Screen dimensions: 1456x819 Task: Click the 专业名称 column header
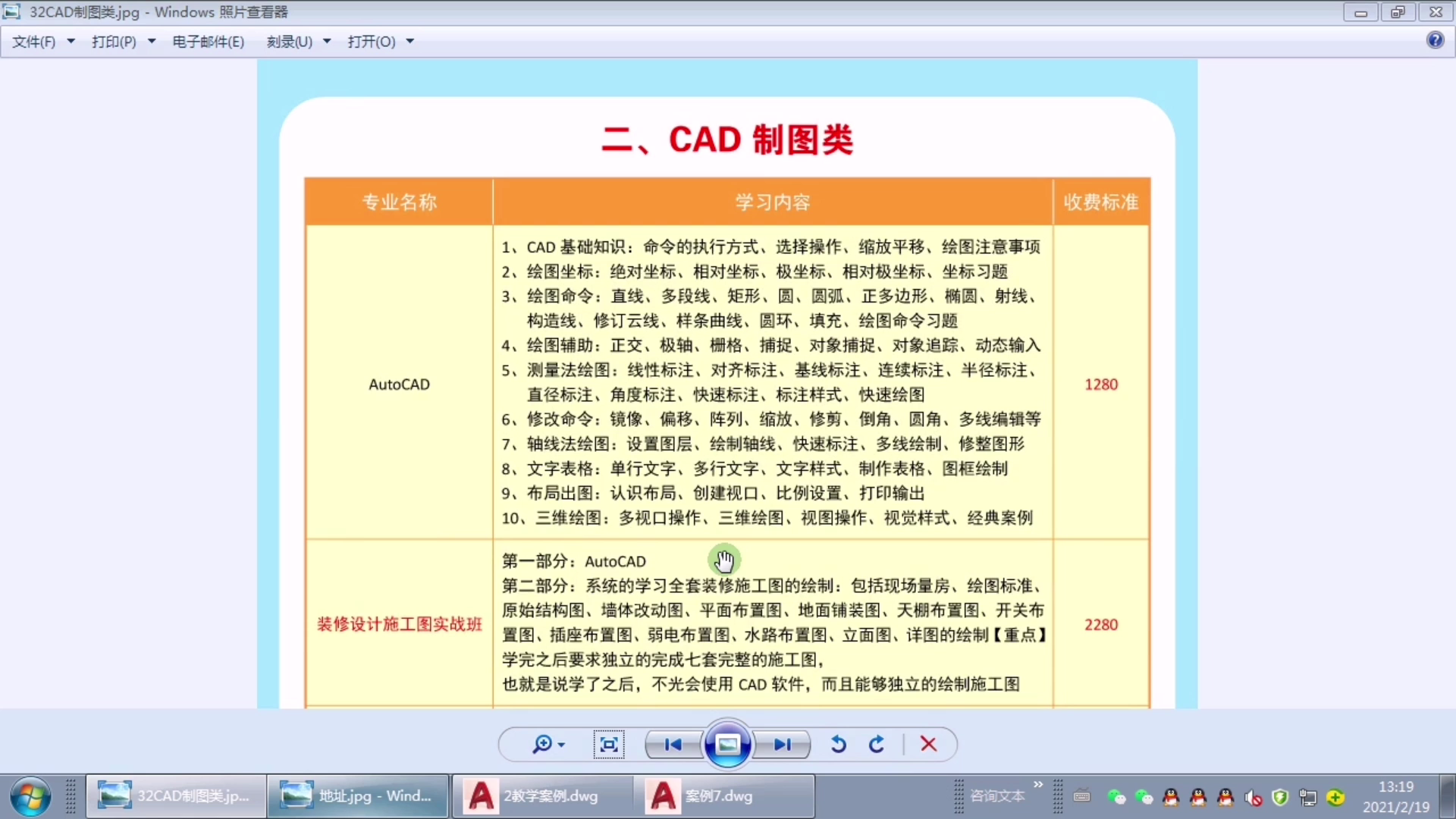click(x=399, y=202)
